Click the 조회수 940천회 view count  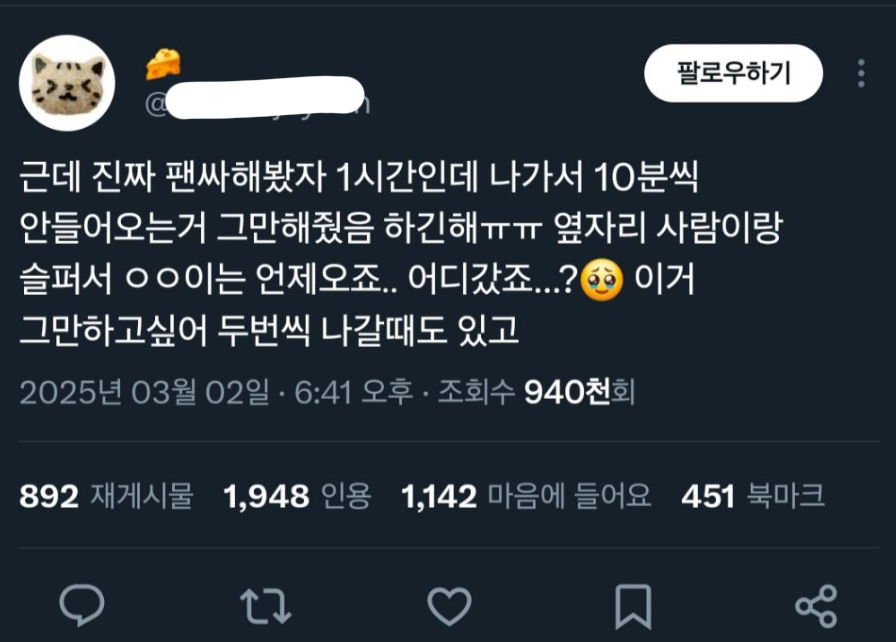coord(537,392)
